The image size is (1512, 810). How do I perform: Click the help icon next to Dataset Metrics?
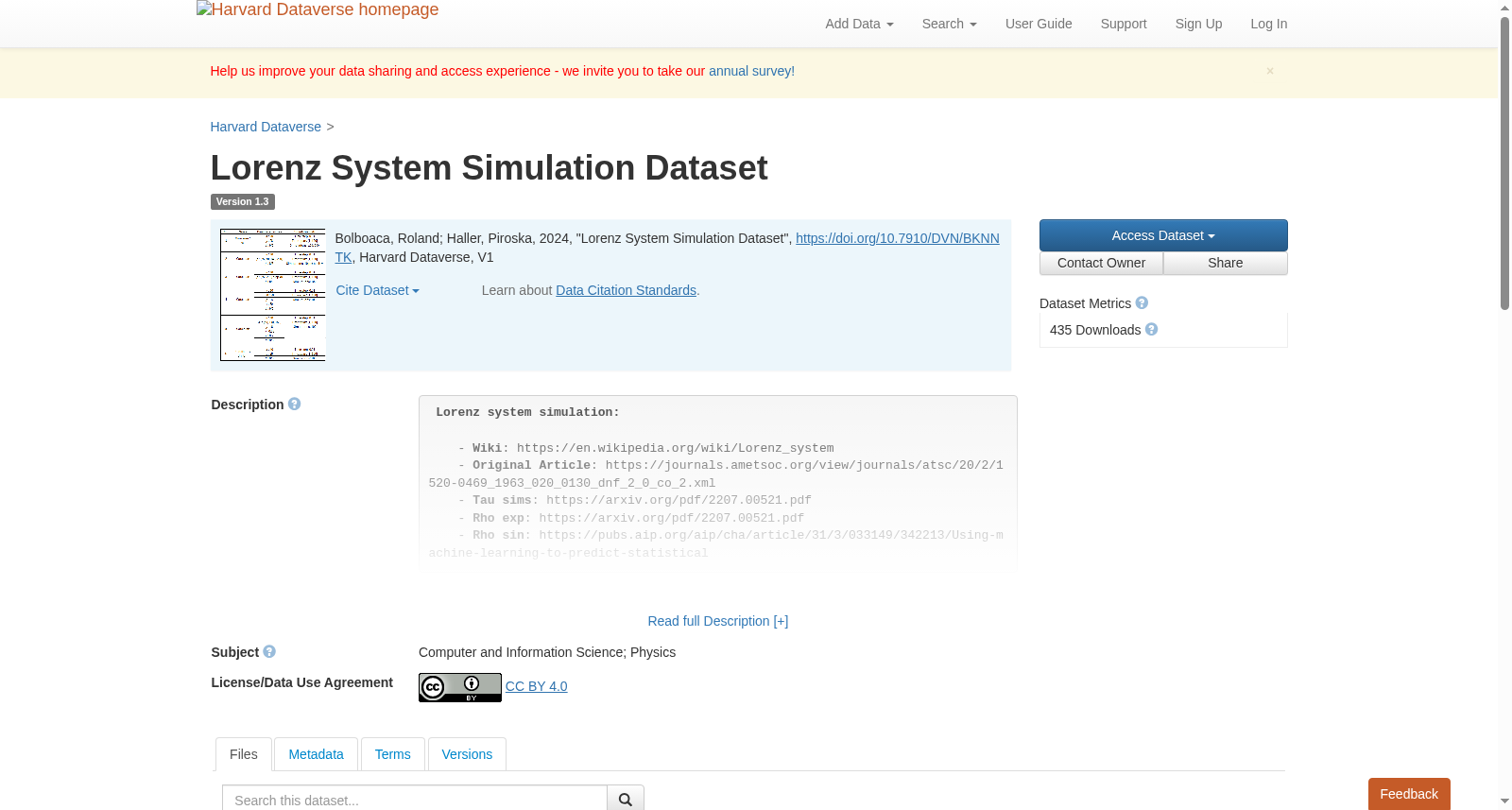point(1142,303)
